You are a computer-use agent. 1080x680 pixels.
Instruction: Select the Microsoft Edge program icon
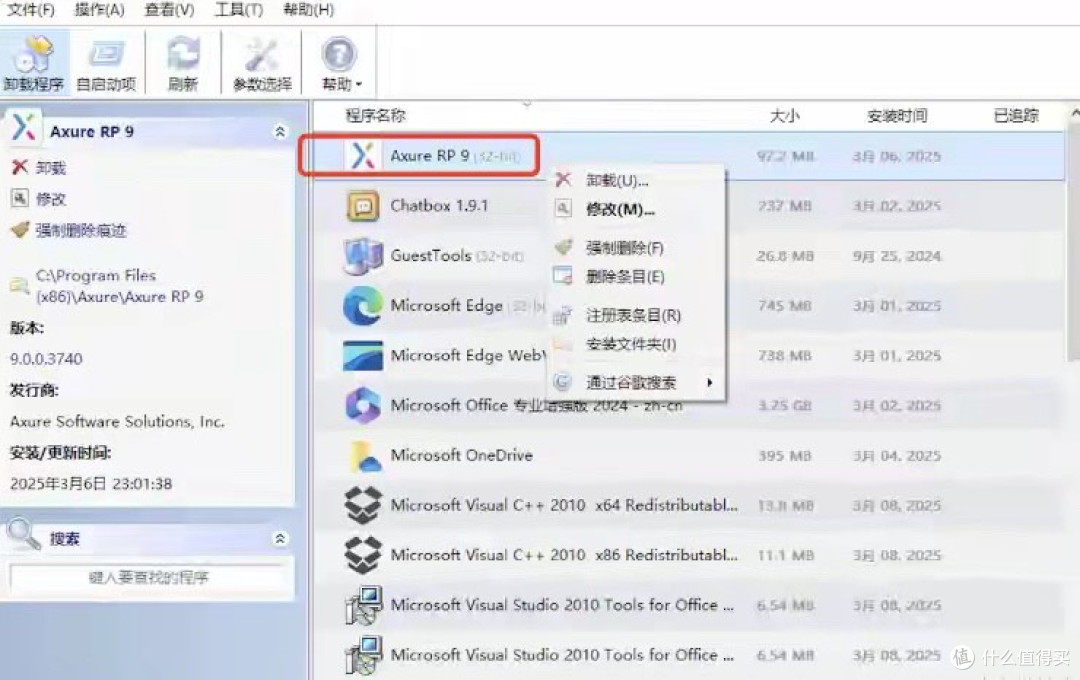363,305
